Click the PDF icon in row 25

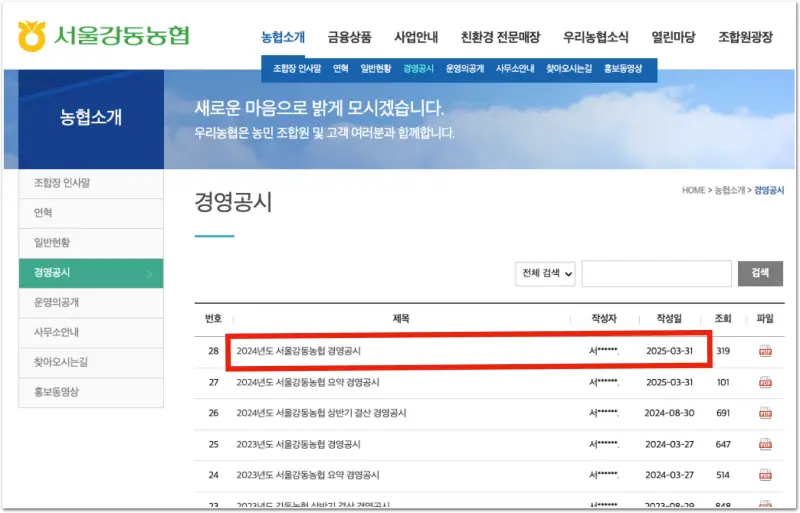(x=765, y=444)
